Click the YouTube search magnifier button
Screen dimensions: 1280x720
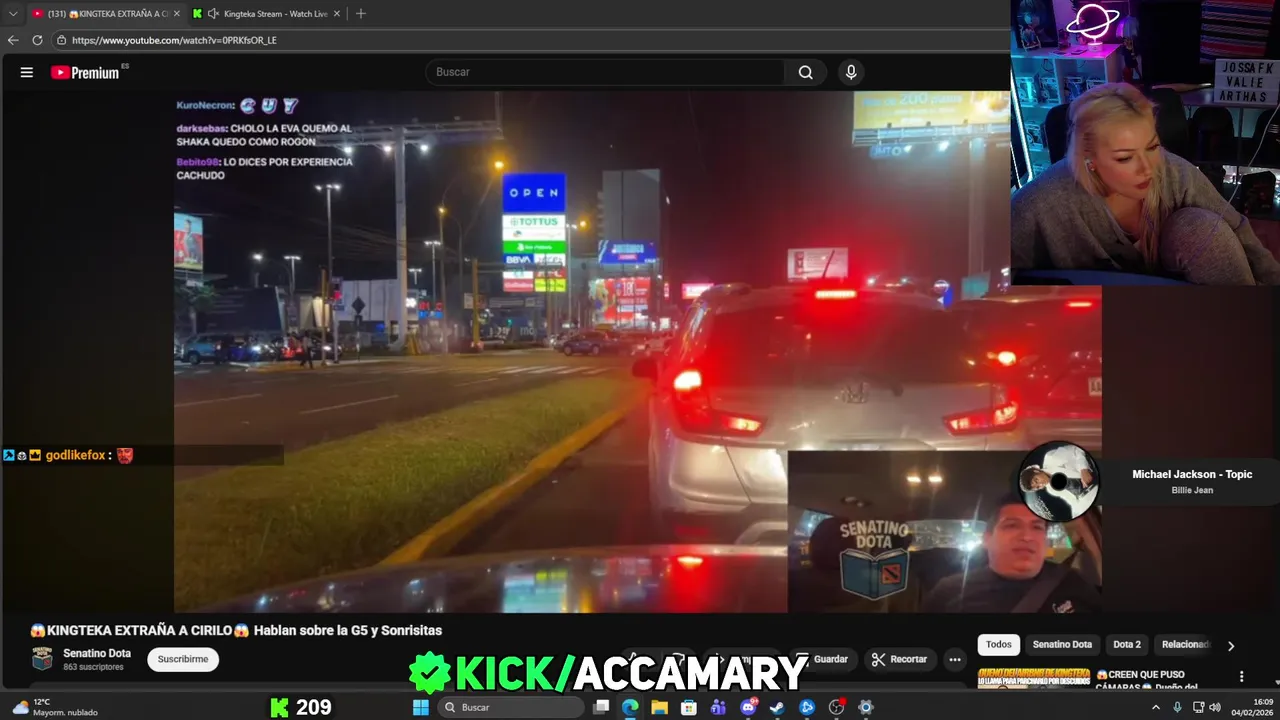click(x=805, y=72)
